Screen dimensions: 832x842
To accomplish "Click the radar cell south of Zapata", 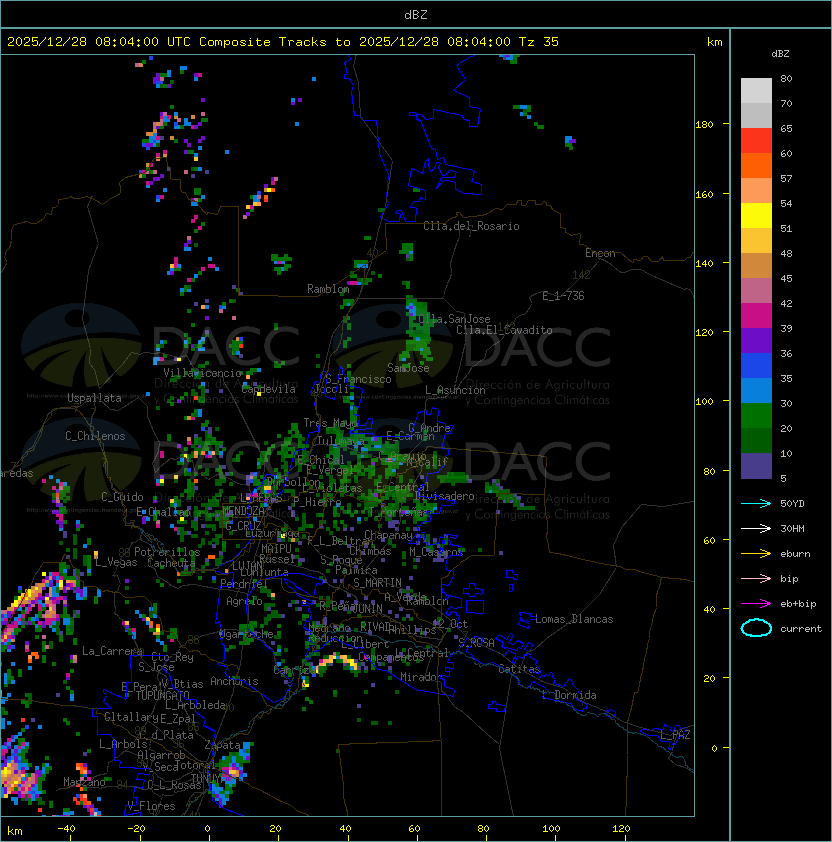I will (230, 773).
